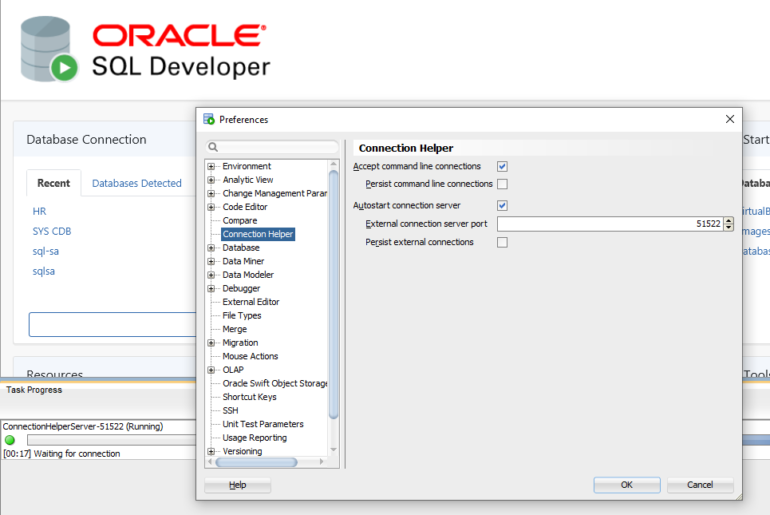This screenshot has height=515, width=770.
Task: Open Shortcut Keys preferences
Action: pos(249,397)
